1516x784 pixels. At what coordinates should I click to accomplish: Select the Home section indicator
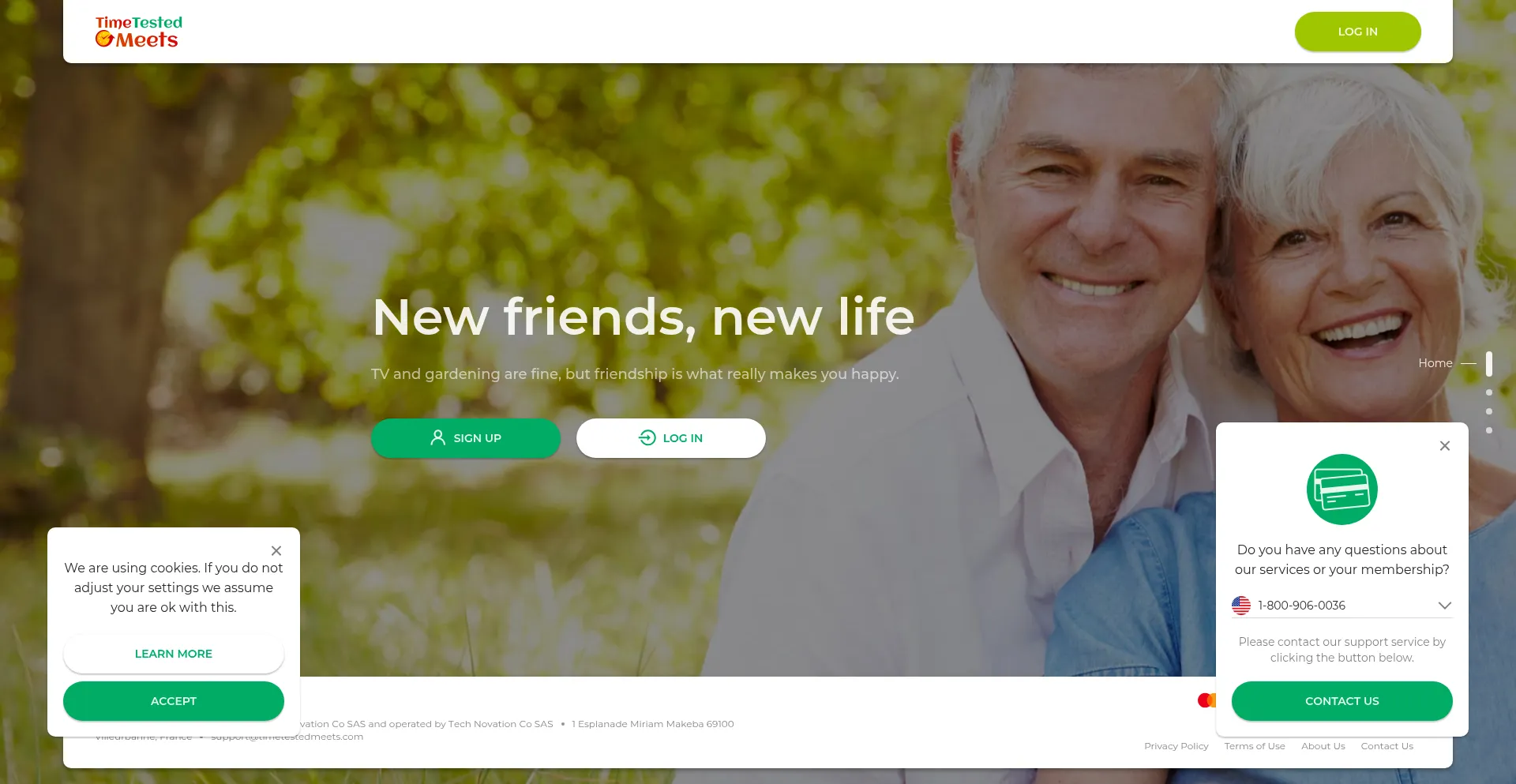pyautogui.click(x=1489, y=363)
